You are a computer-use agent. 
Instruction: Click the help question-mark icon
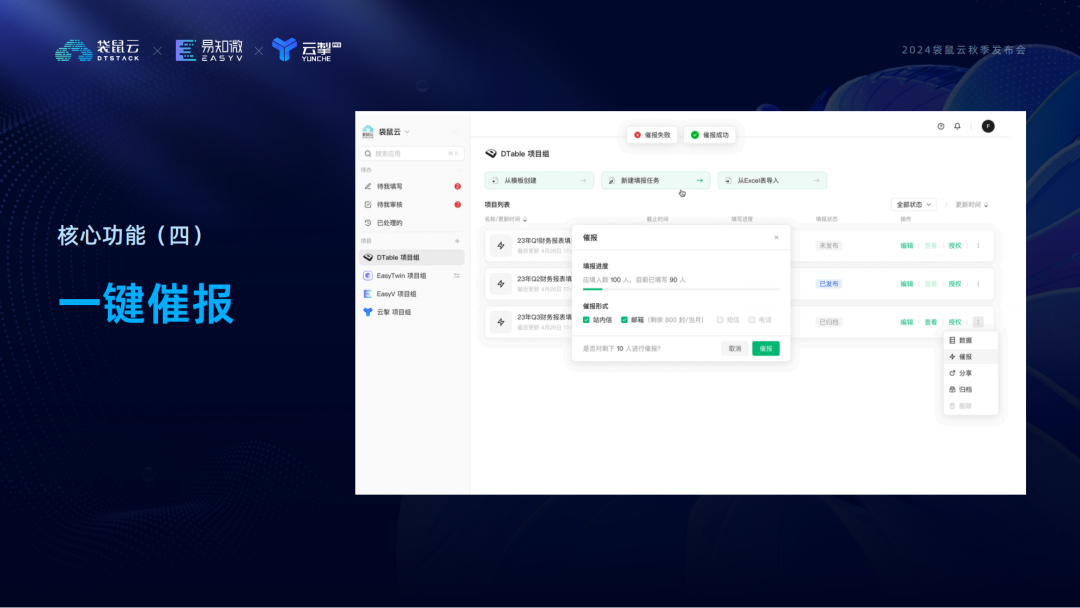(x=939, y=128)
